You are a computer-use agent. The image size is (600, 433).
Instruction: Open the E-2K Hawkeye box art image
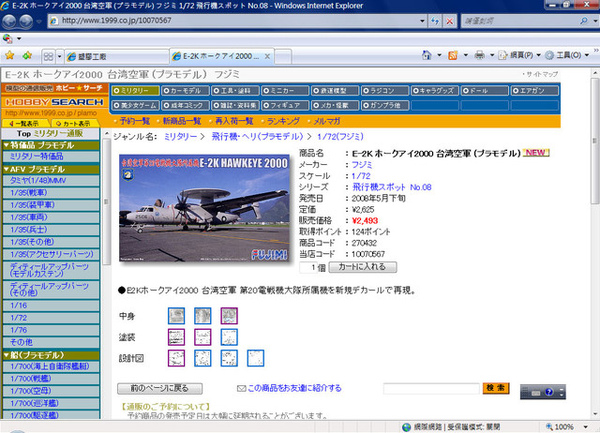[204, 208]
